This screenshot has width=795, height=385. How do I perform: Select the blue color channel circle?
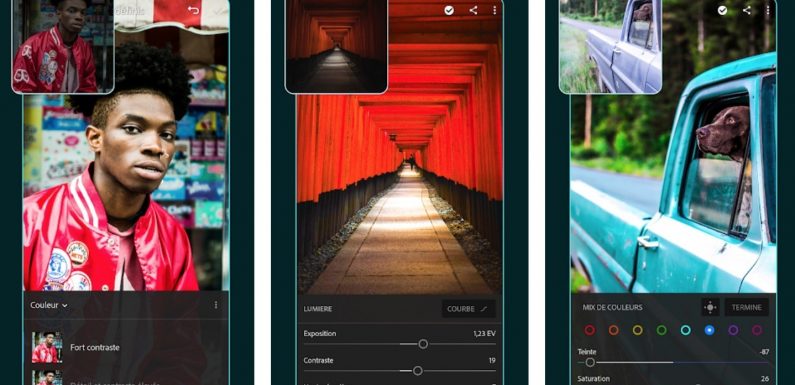click(x=709, y=330)
